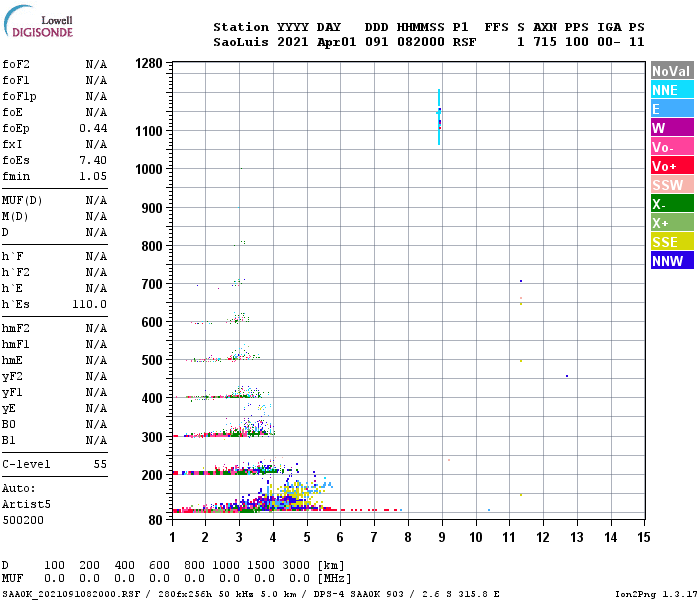Viewport: 700px width, 600px height.
Task: Click the 9 MHz x-axis label
Action: pyautogui.click(x=442, y=537)
